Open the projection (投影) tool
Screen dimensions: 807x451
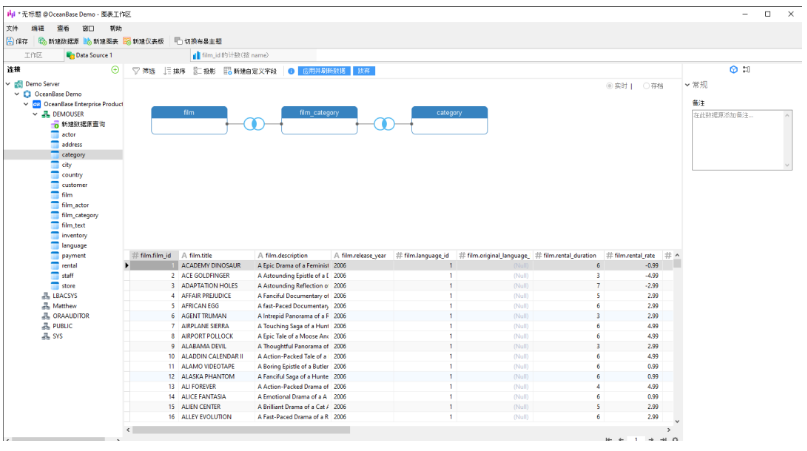[x=204, y=71]
